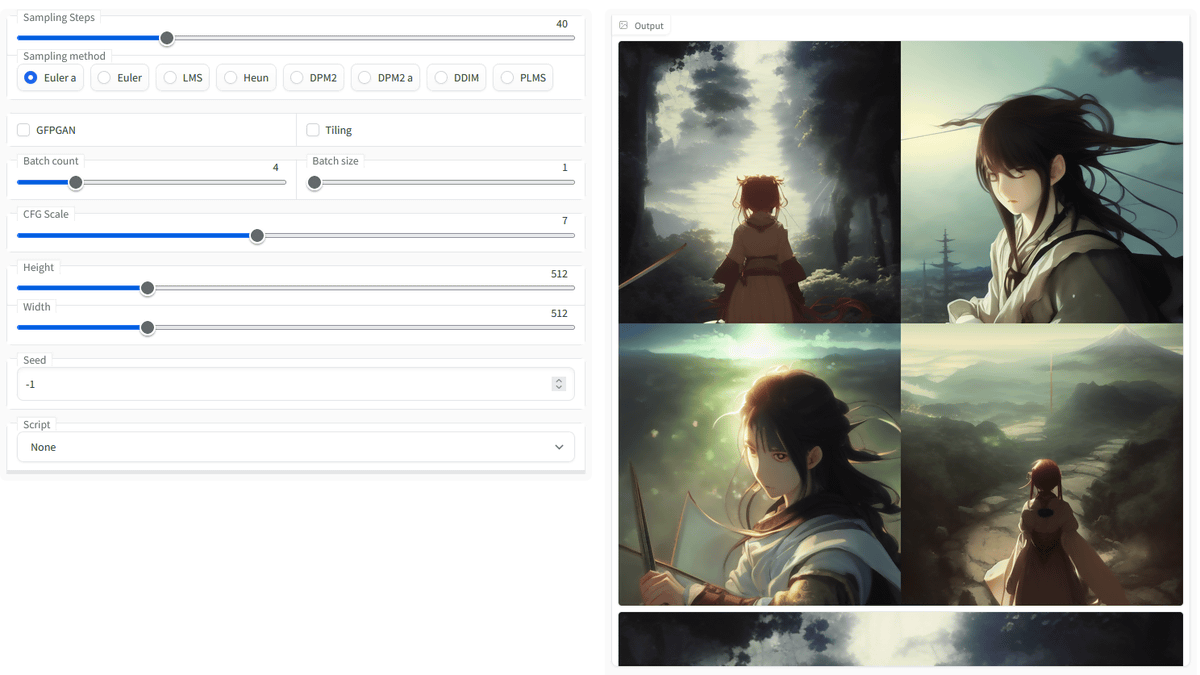Pick the DPM2 sampling method
The width and height of the screenshot is (1200, 675).
tap(313, 78)
